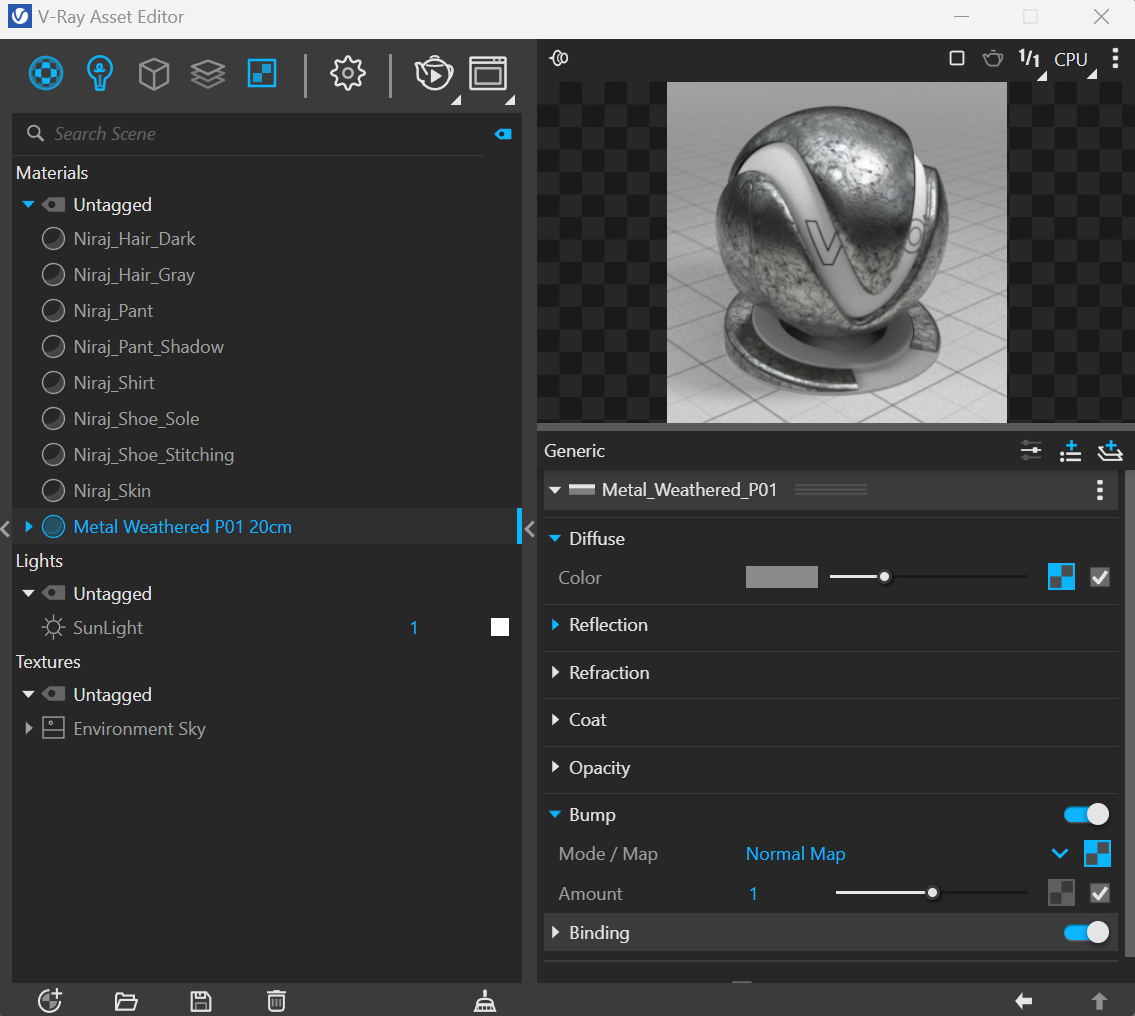This screenshot has width=1135, height=1016.
Task: Open the Normal Map mode dropdown
Action: tap(1059, 854)
